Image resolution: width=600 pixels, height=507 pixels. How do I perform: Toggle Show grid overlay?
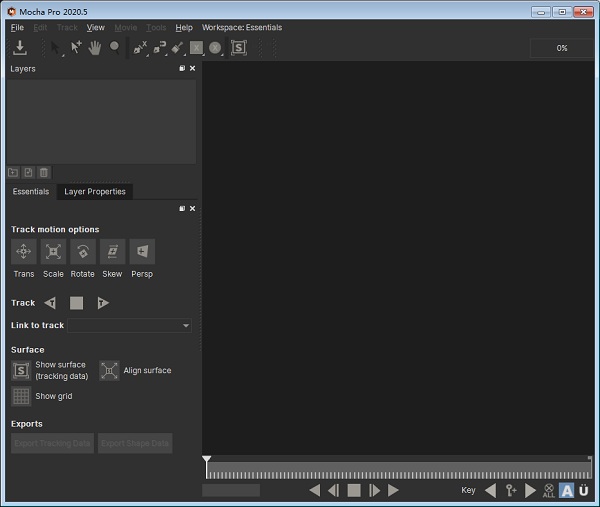21,396
